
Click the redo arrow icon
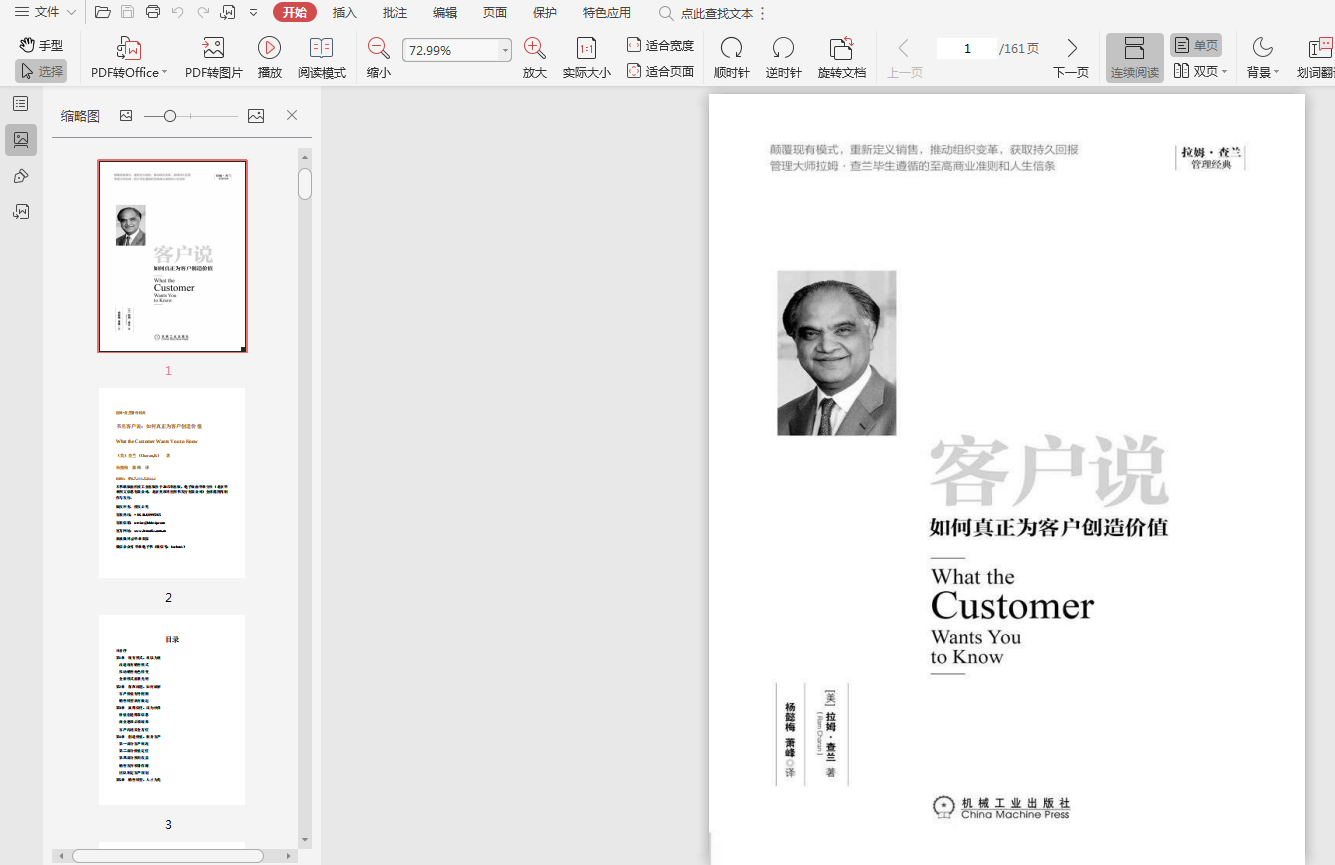point(203,13)
